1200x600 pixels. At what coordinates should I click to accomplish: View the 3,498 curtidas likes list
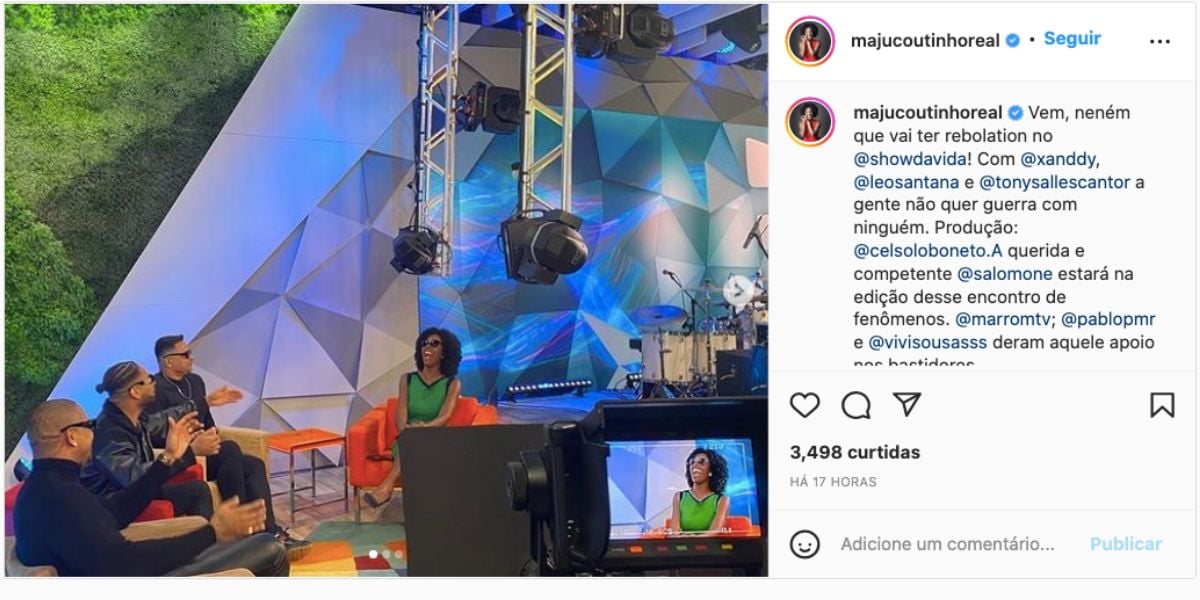pyautogui.click(x=855, y=452)
